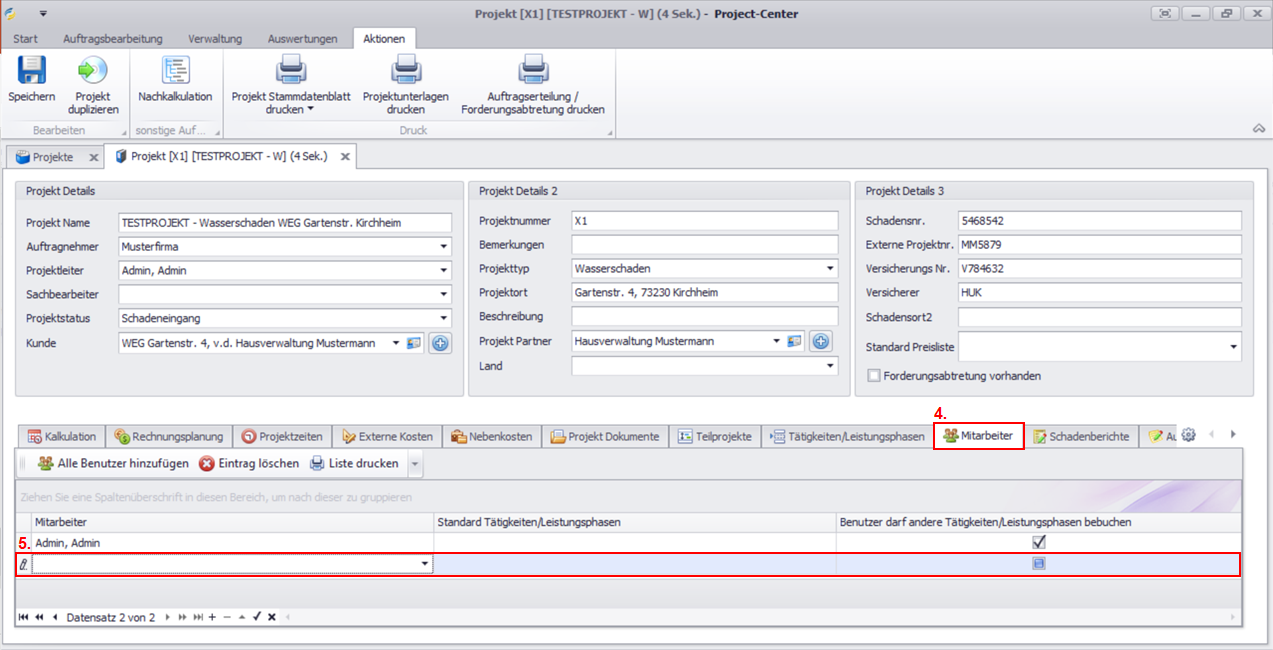
Task: Click Alle Benutzer hinzufügen button
Action: point(113,463)
